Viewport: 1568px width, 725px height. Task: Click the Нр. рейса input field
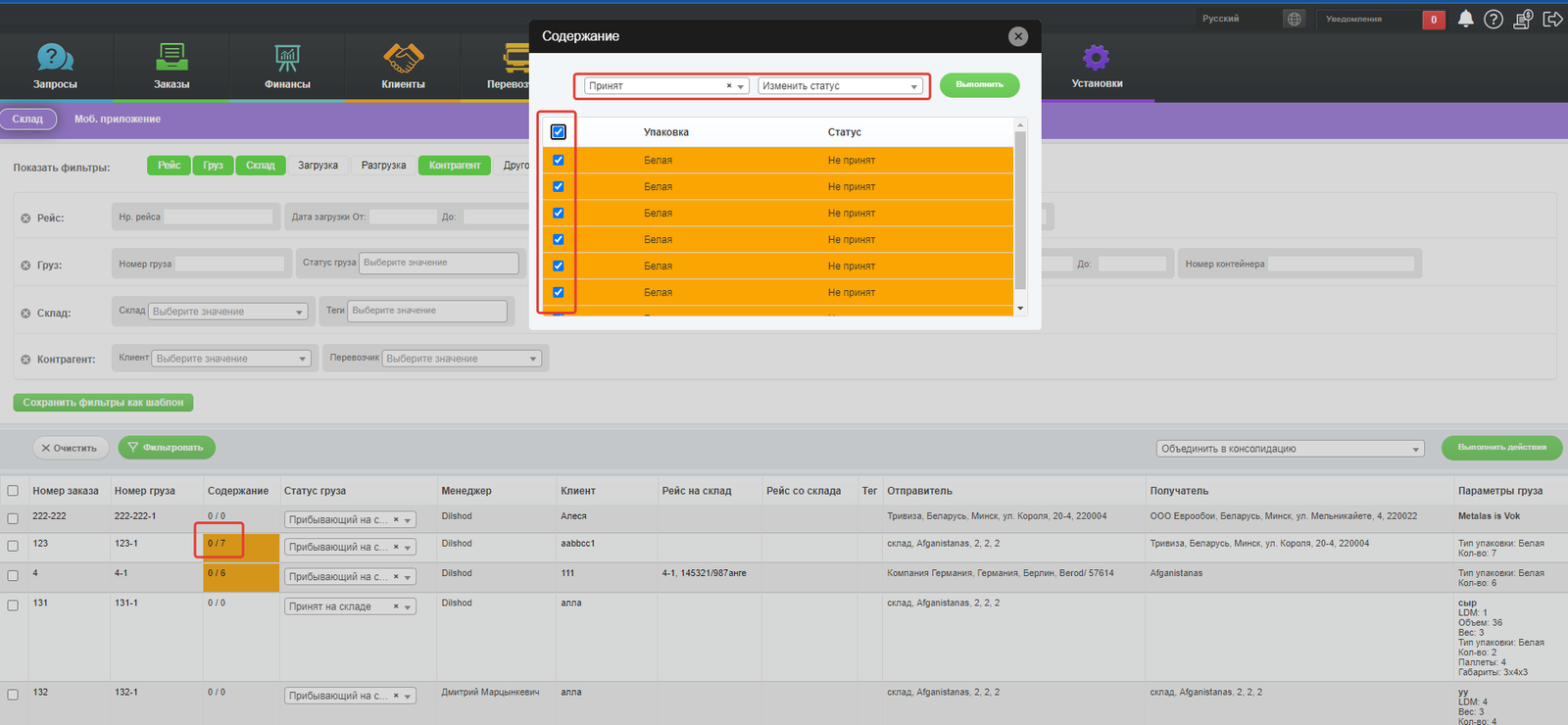click(219, 217)
